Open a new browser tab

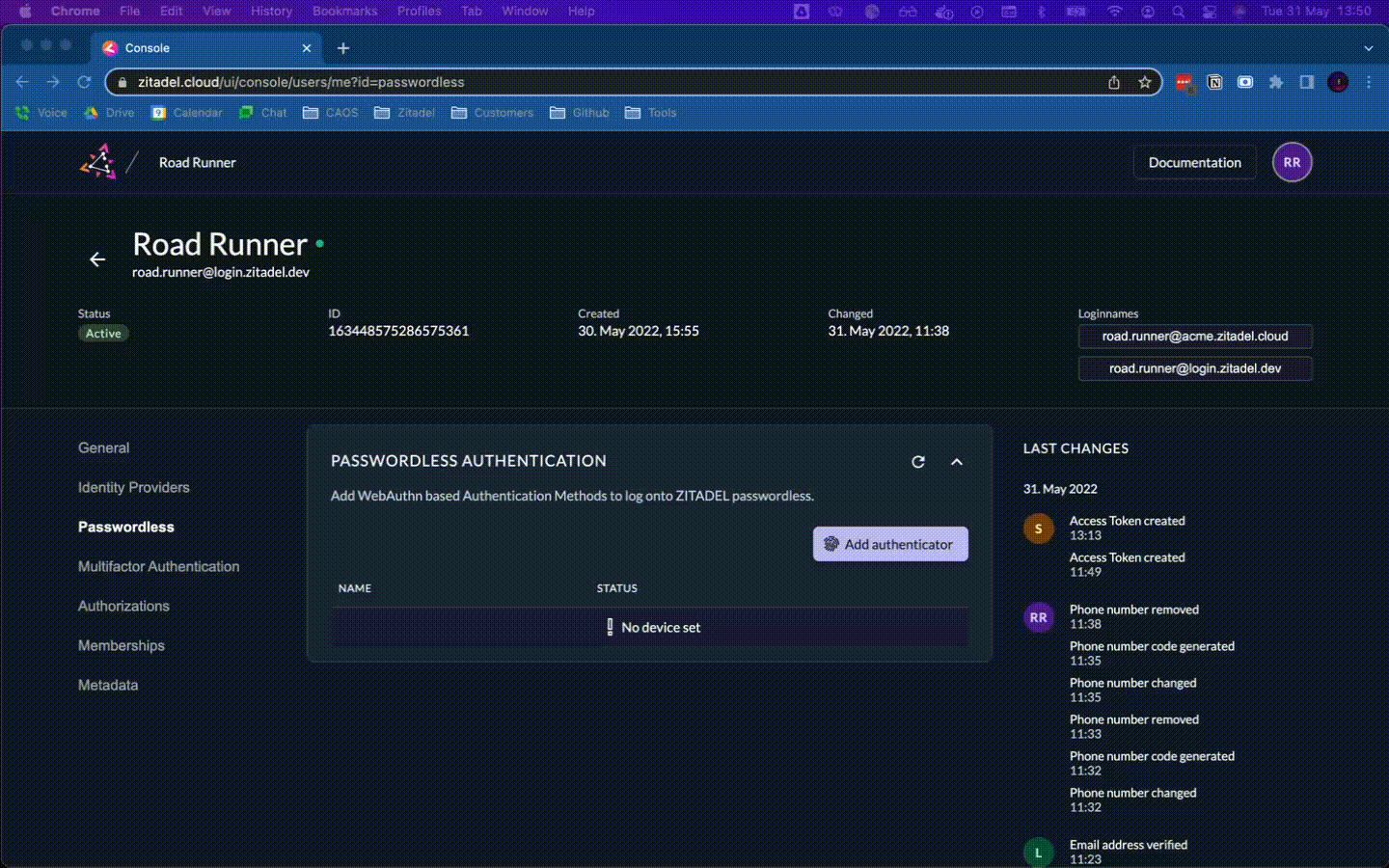tap(342, 48)
